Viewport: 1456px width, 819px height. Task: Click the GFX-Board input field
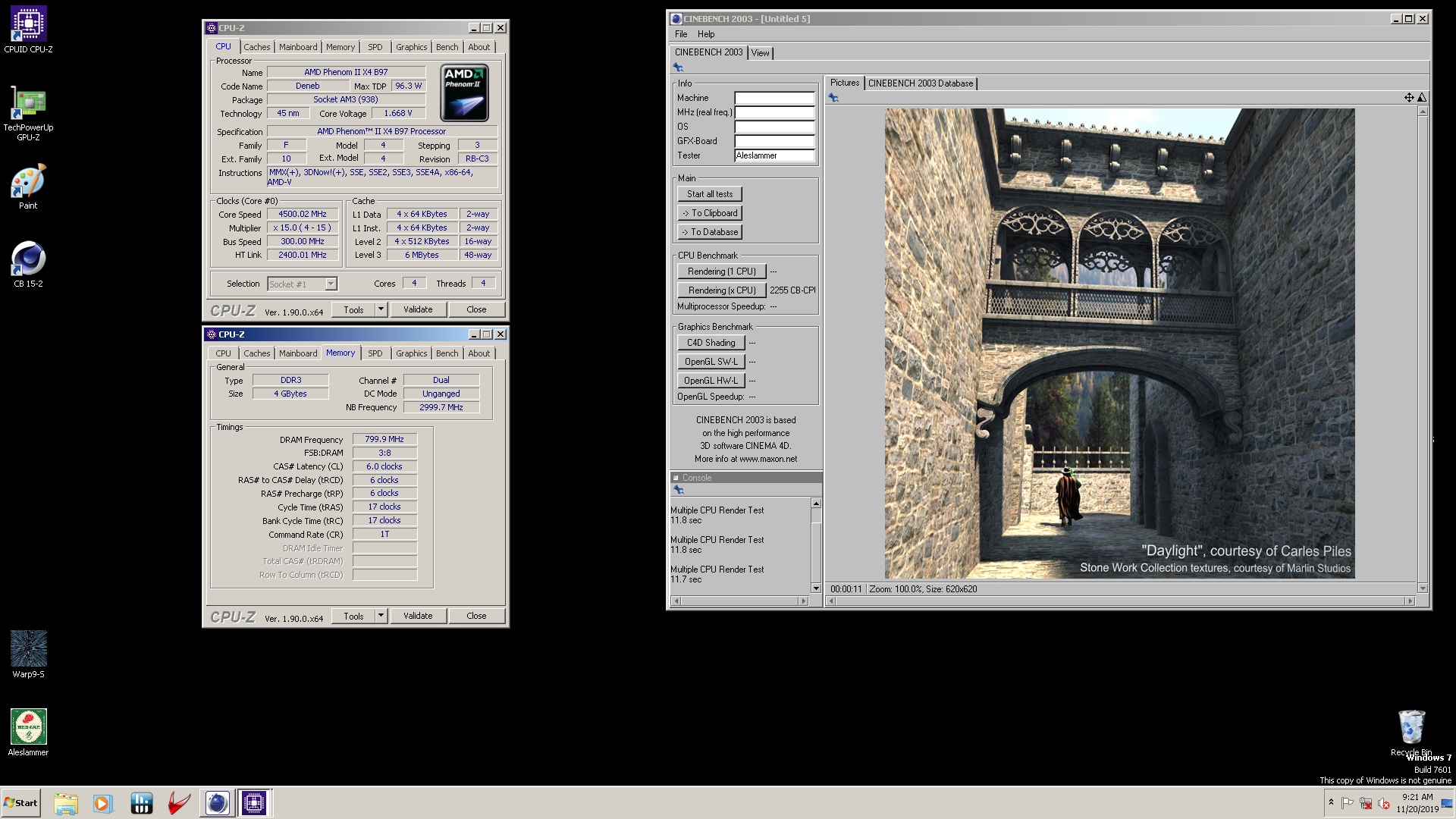[774, 141]
